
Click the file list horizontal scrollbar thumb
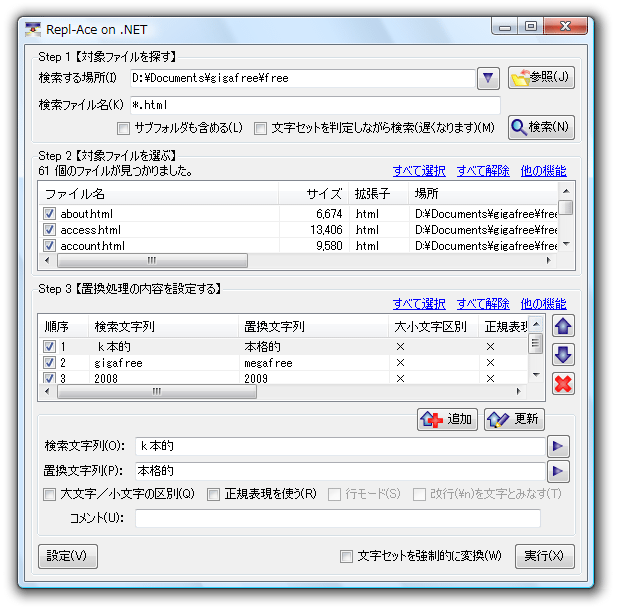[152, 260]
